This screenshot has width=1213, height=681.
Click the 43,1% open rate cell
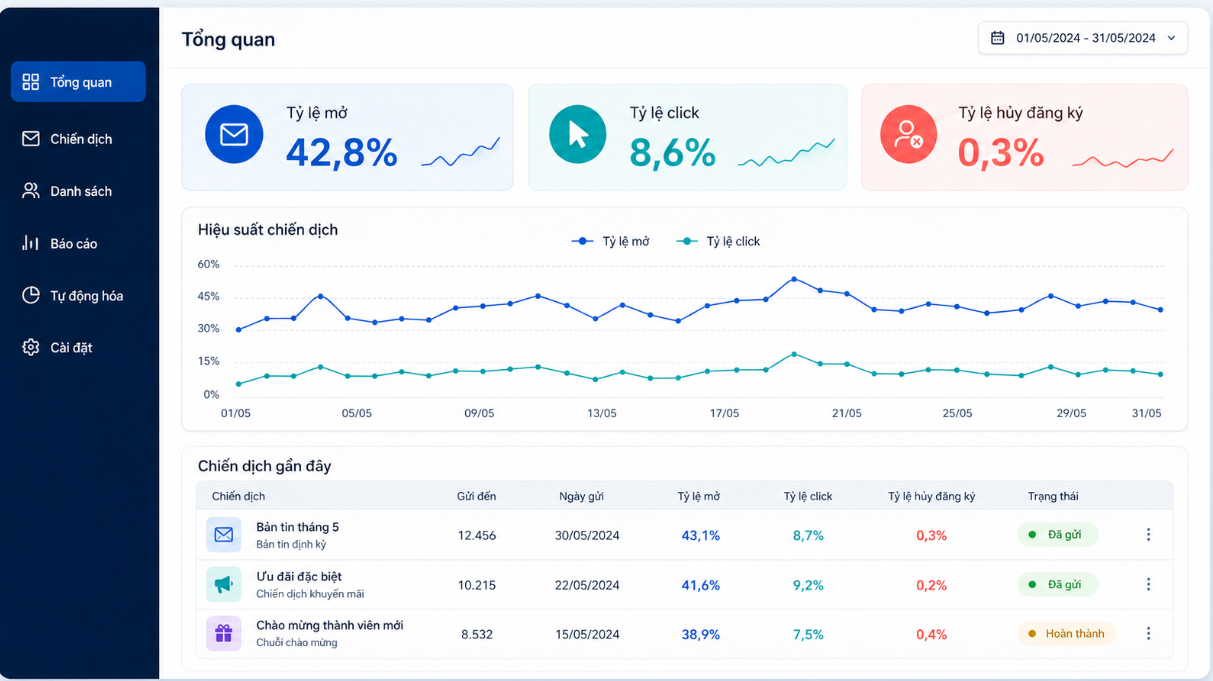click(700, 535)
